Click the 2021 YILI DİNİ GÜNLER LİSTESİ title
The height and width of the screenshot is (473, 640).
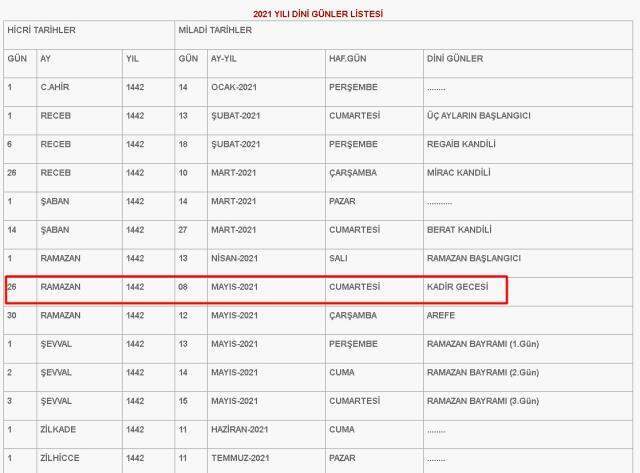pyautogui.click(x=318, y=14)
